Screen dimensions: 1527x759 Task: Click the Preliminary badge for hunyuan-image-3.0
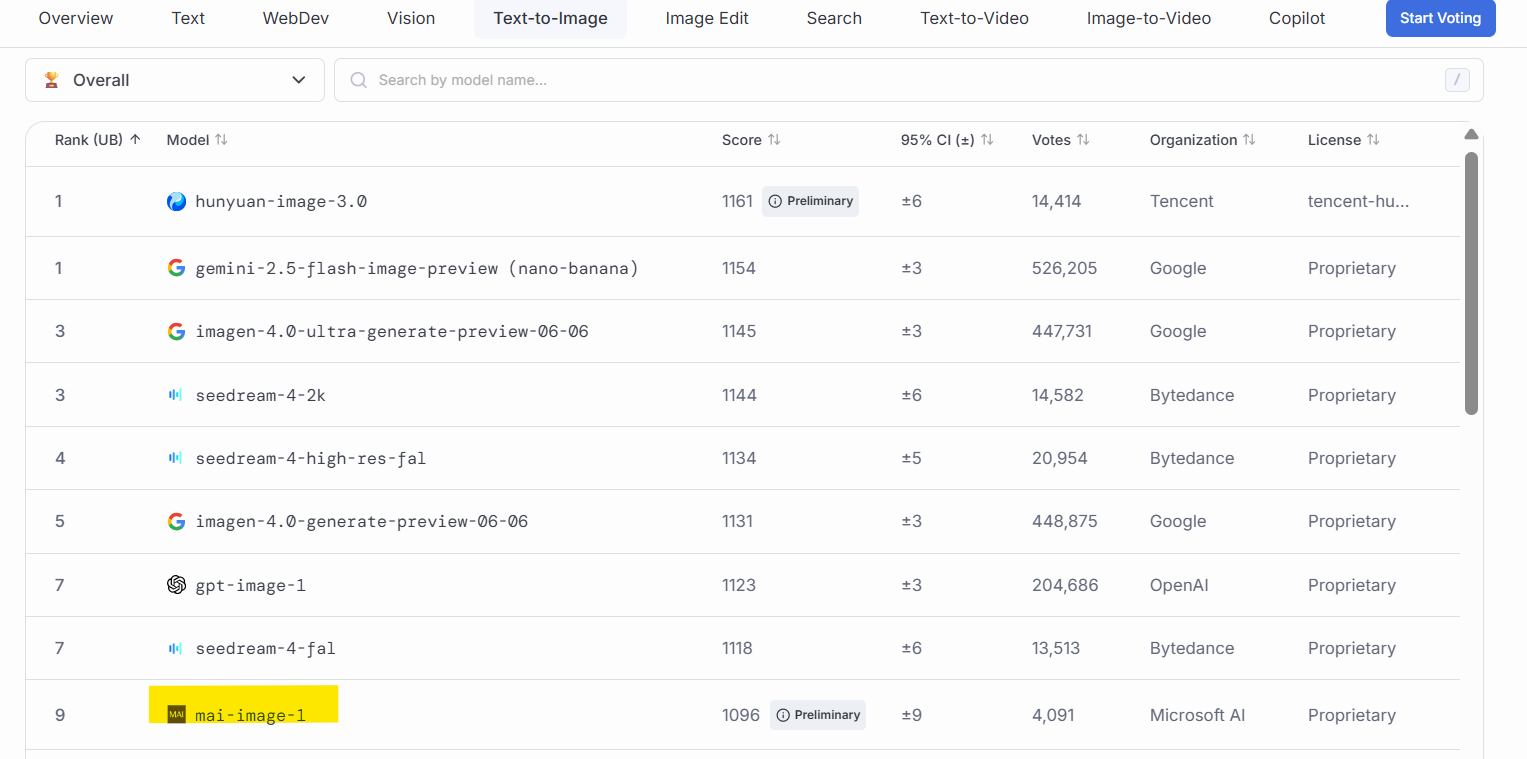(810, 201)
